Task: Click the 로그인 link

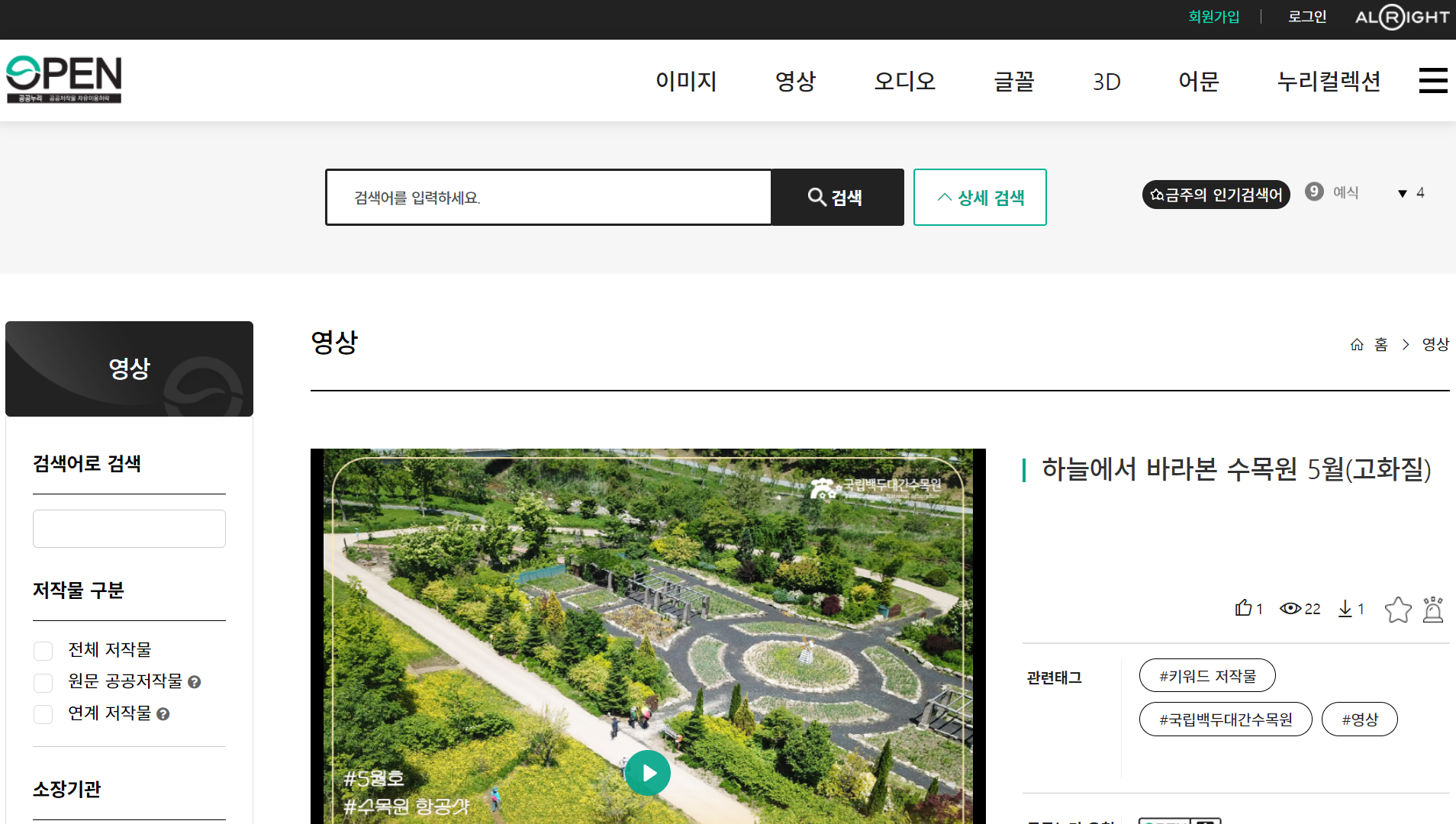Action: pyautogui.click(x=1307, y=17)
